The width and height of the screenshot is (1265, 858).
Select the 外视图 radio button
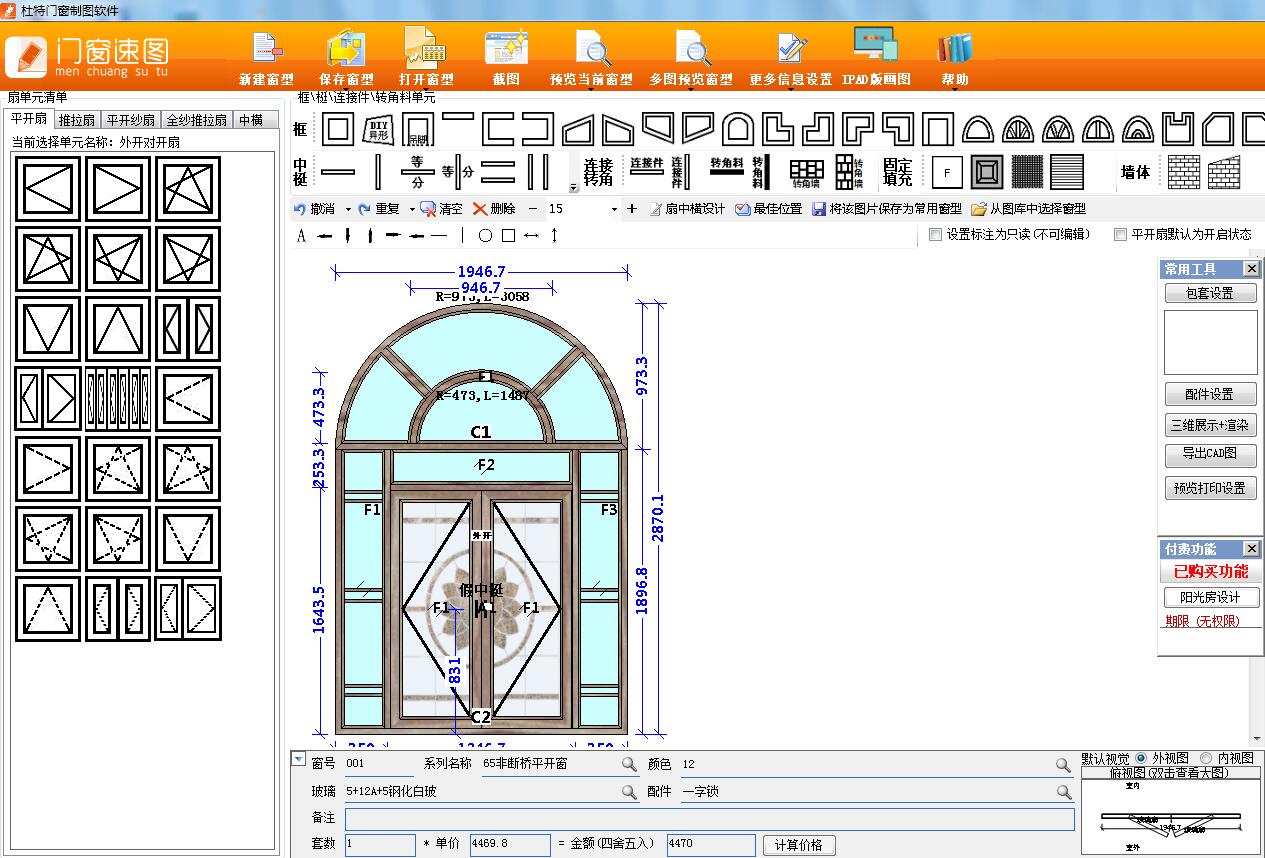tap(1141, 759)
